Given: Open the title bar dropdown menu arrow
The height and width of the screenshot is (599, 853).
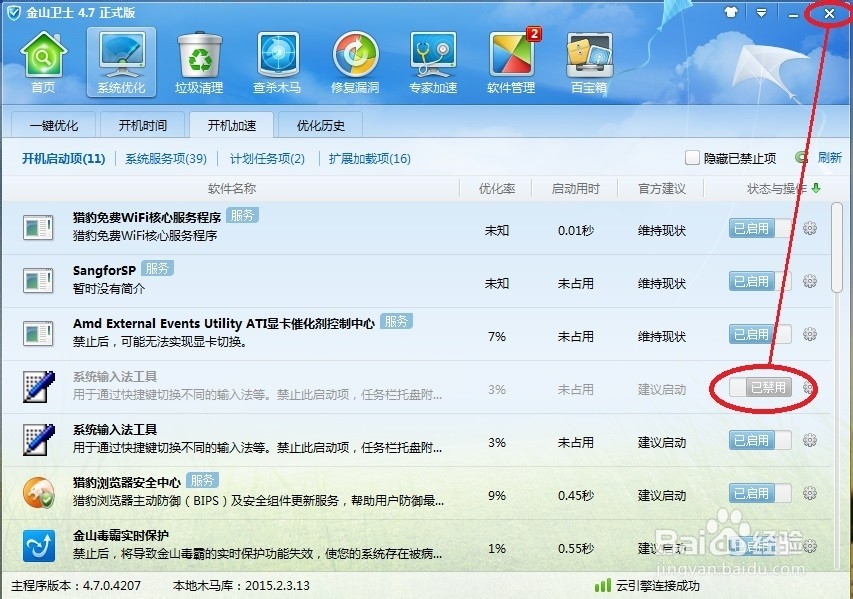Looking at the screenshot, I should (x=762, y=13).
